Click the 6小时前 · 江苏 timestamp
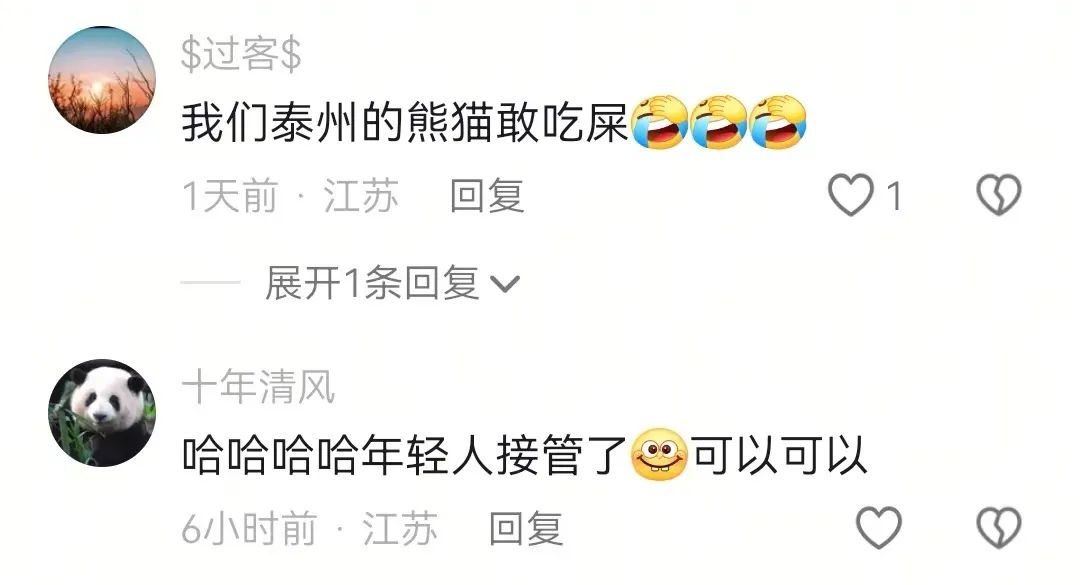This screenshot has width=1080, height=585. click(309, 528)
